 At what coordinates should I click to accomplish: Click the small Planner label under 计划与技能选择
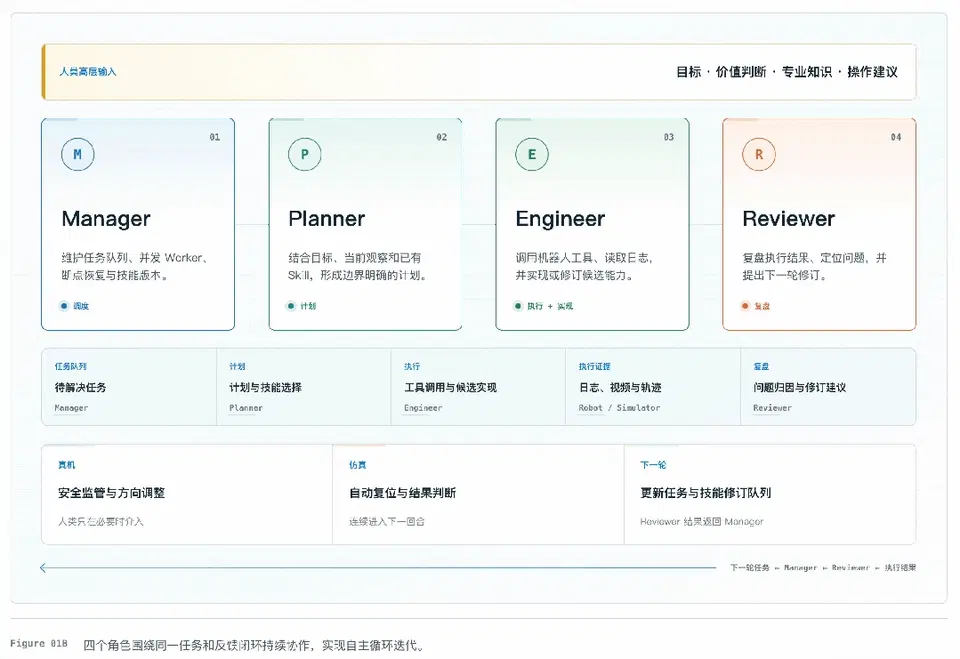coord(246,408)
